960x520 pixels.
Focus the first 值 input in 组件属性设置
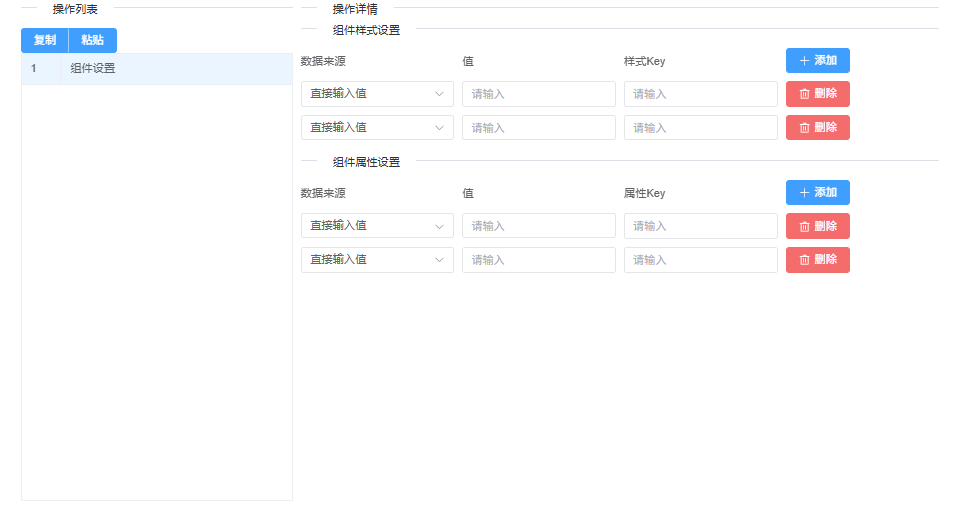click(539, 226)
